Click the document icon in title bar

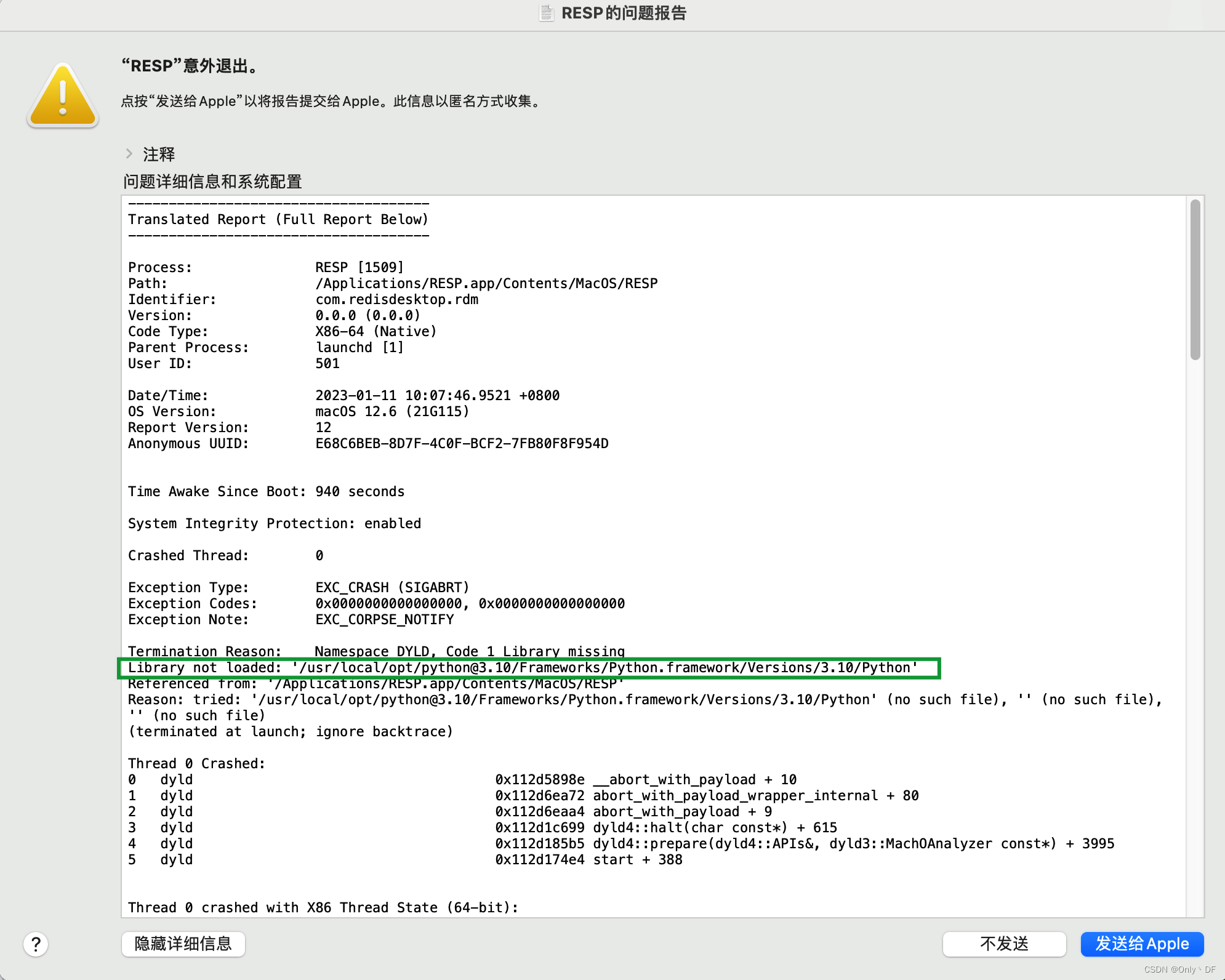pos(546,13)
